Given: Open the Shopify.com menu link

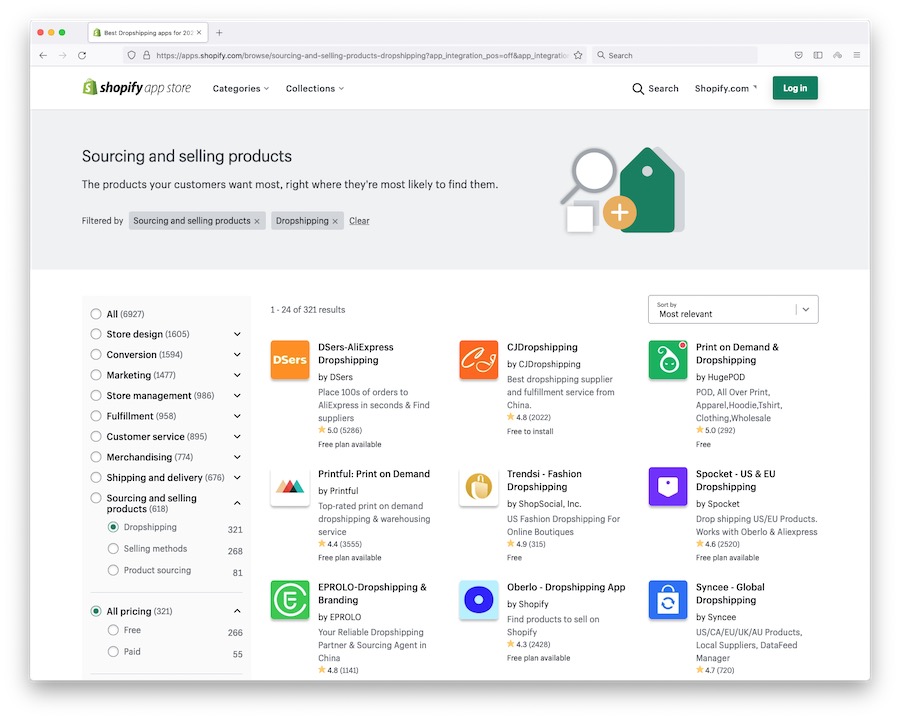Looking at the screenshot, I should point(726,88).
